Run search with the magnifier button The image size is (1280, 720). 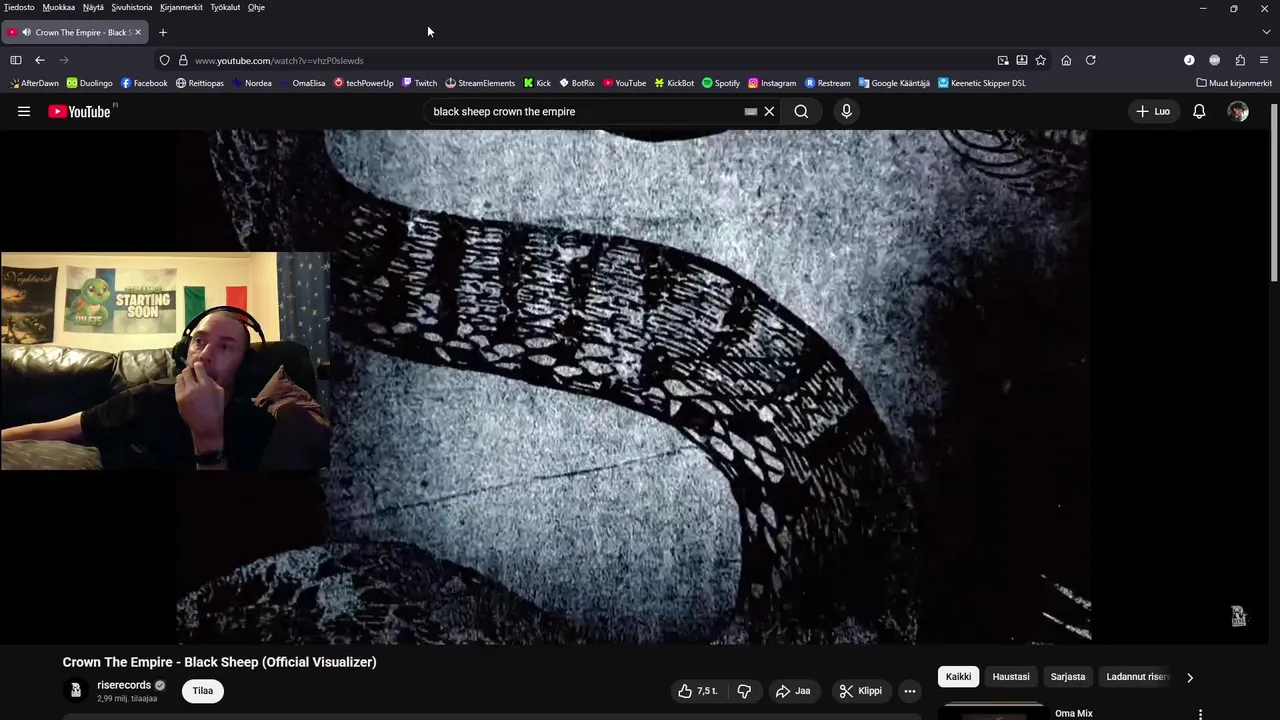coord(801,112)
